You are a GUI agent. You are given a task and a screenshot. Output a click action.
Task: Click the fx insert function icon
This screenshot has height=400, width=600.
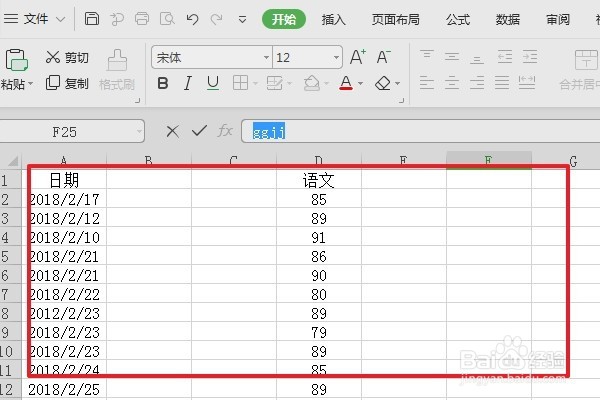pos(225,131)
